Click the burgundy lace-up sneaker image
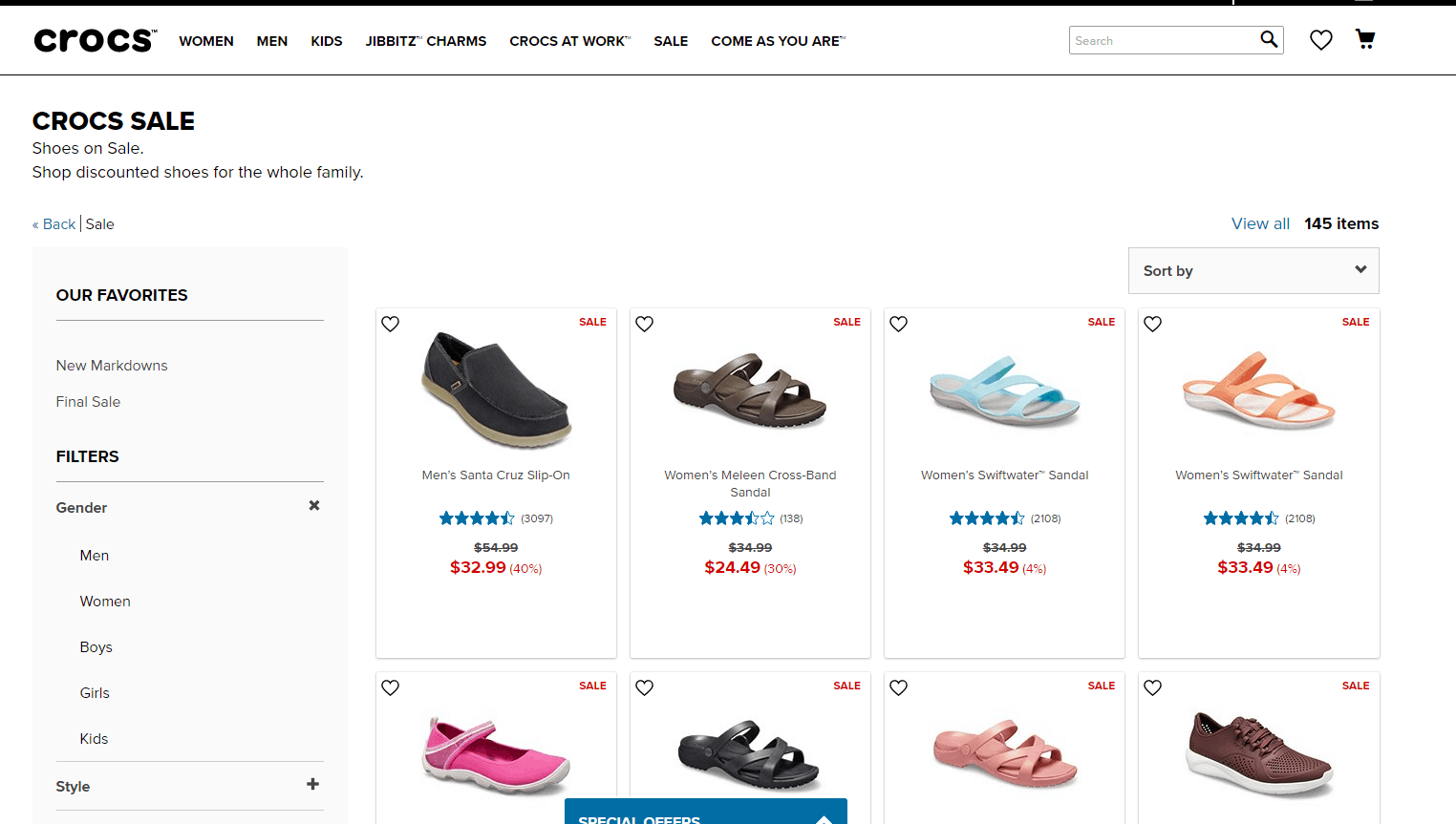Image resolution: width=1456 pixels, height=824 pixels. (x=1259, y=754)
